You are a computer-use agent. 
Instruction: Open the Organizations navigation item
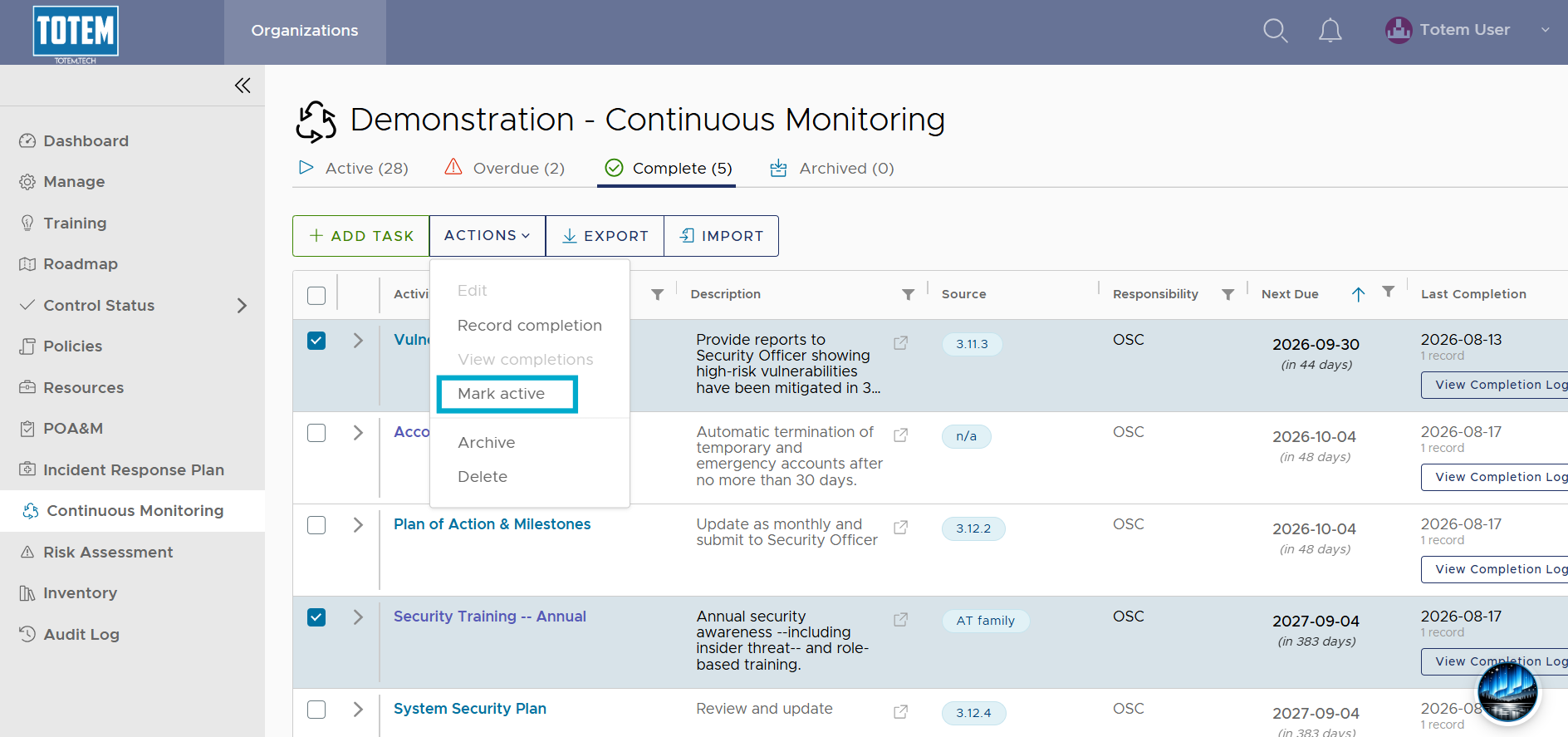coord(305,31)
